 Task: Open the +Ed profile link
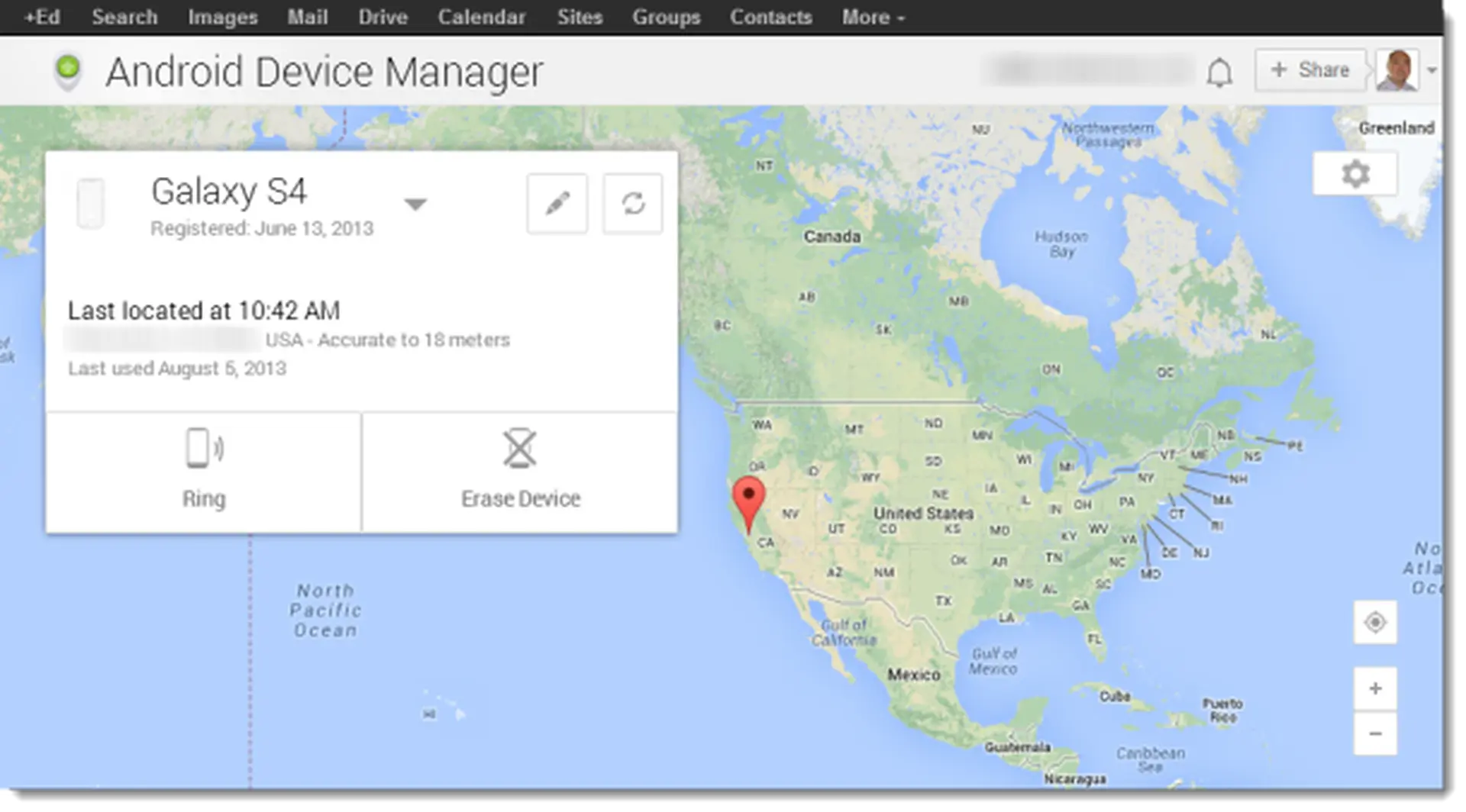(42, 17)
